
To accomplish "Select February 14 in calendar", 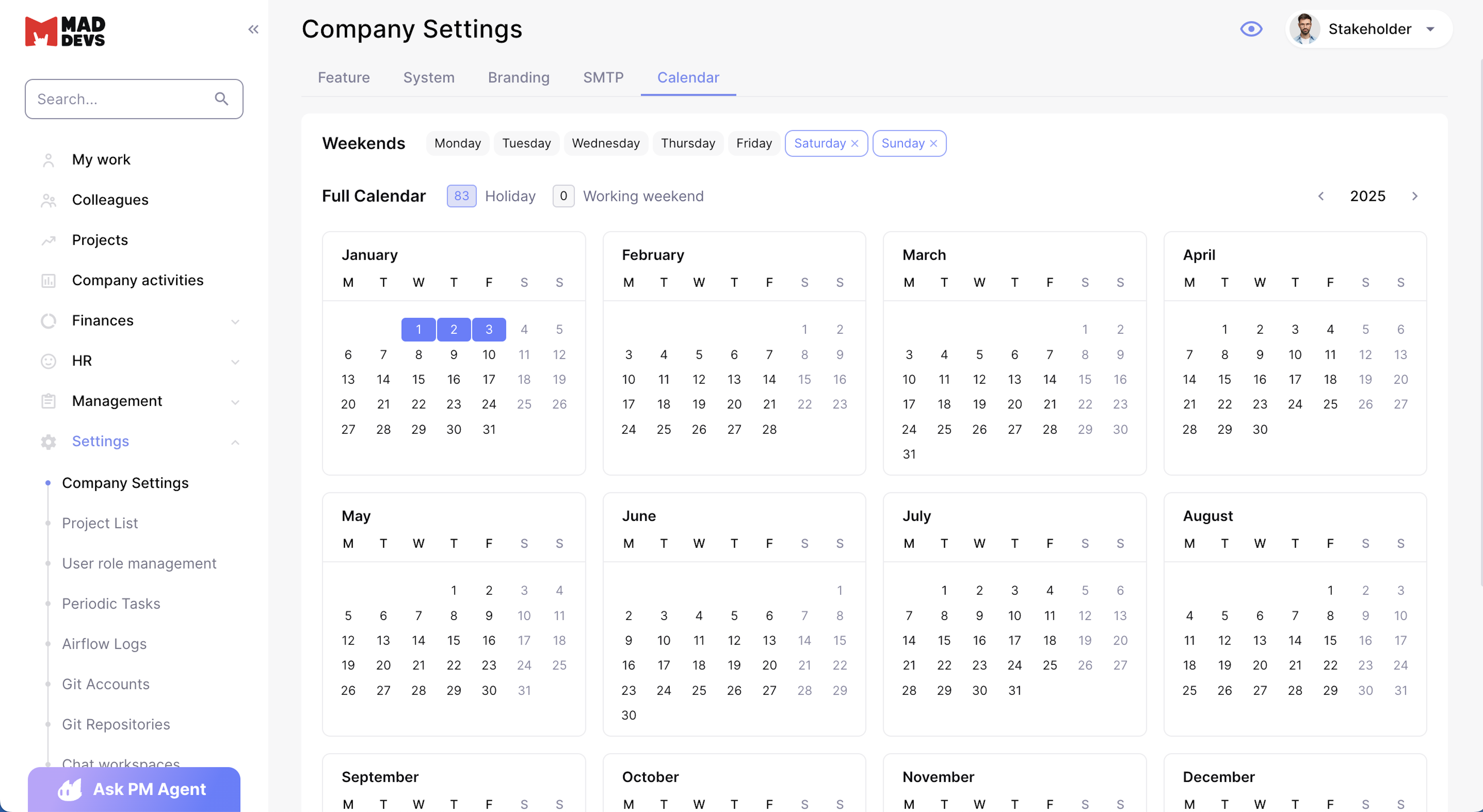I will point(769,380).
